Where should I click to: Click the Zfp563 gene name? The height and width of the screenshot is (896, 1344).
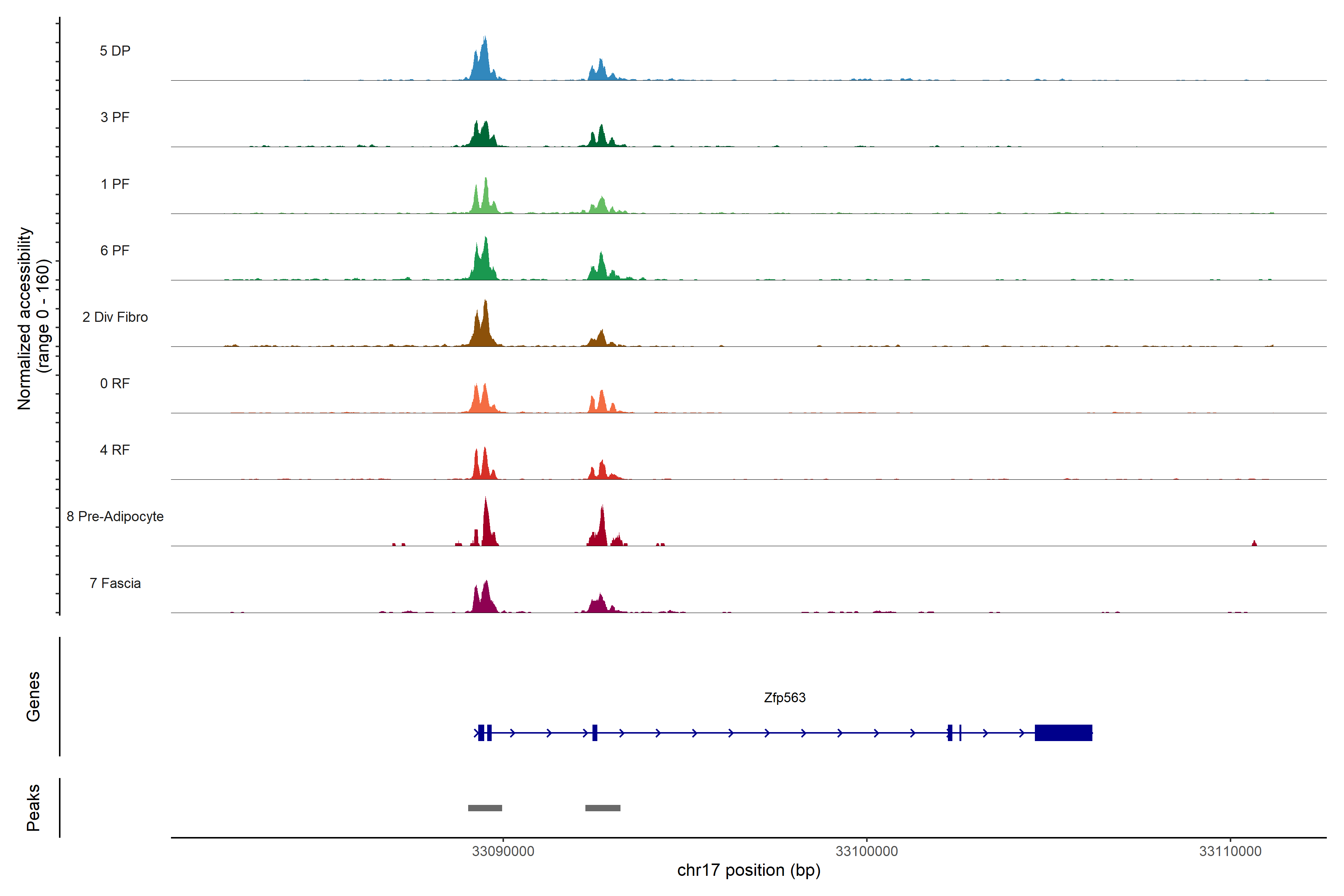(x=785, y=698)
